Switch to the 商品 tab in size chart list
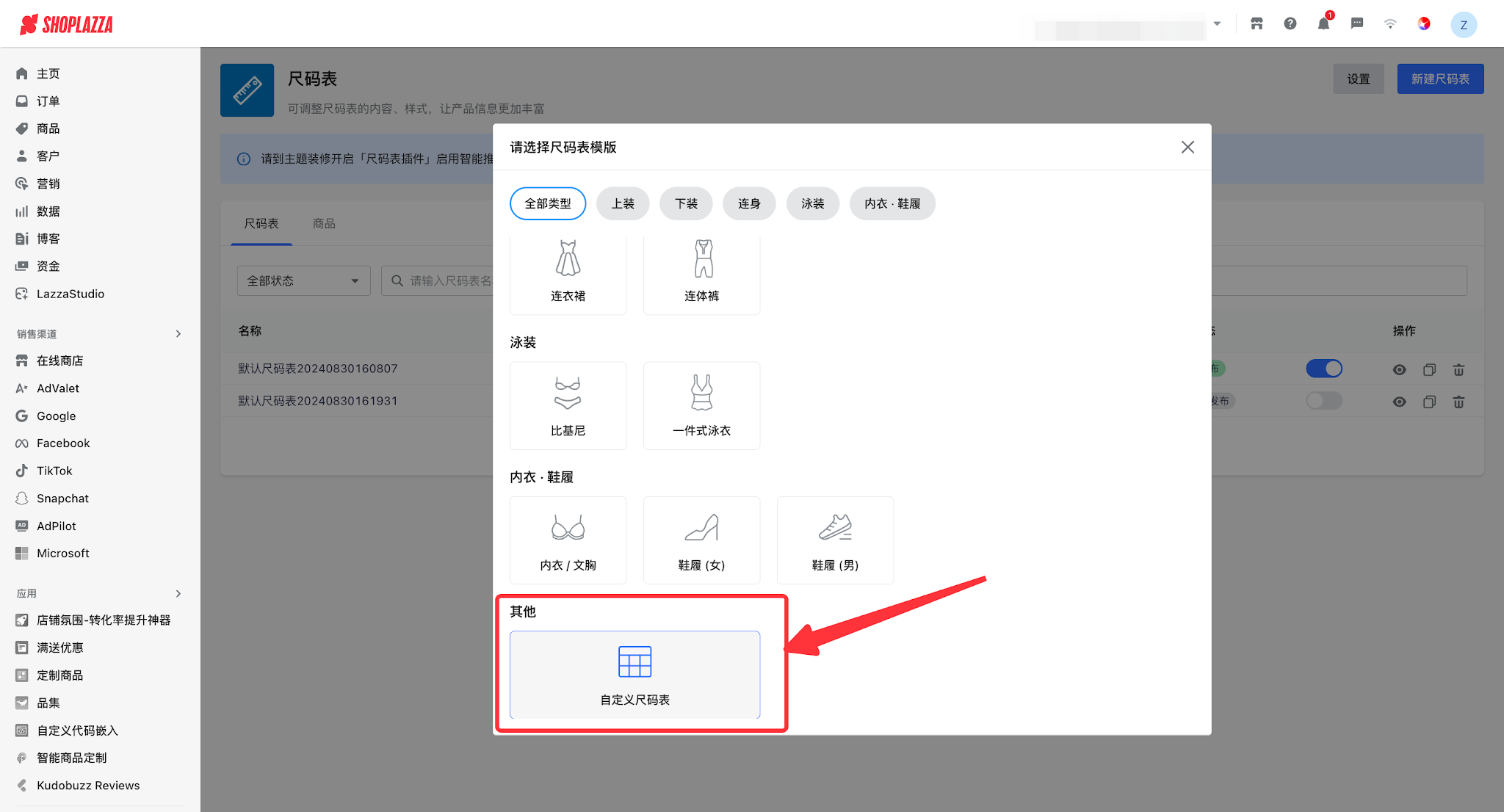This screenshot has width=1504, height=812. pyautogui.click(x=324, y=223)
